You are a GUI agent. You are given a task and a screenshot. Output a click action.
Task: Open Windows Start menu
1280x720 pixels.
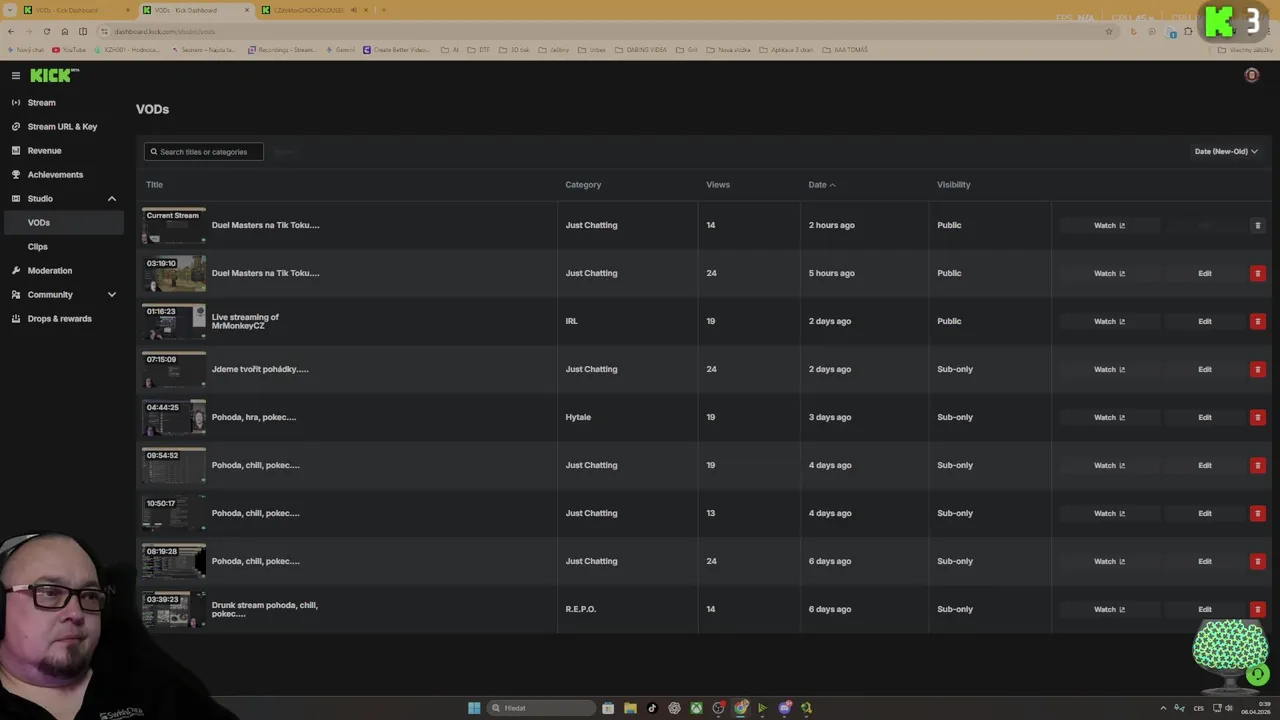[474, 708]
